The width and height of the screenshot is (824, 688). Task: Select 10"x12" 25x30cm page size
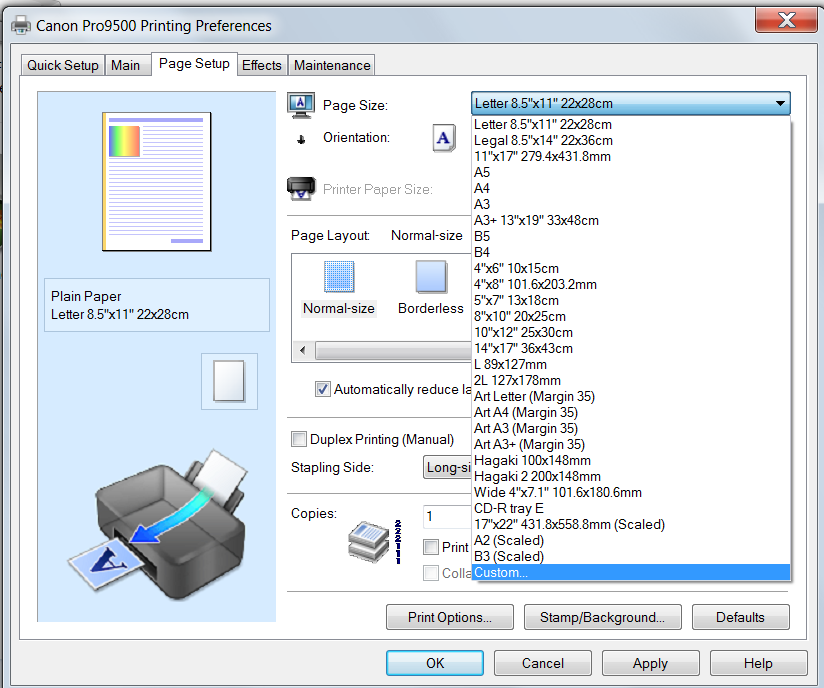pos(631,333)
